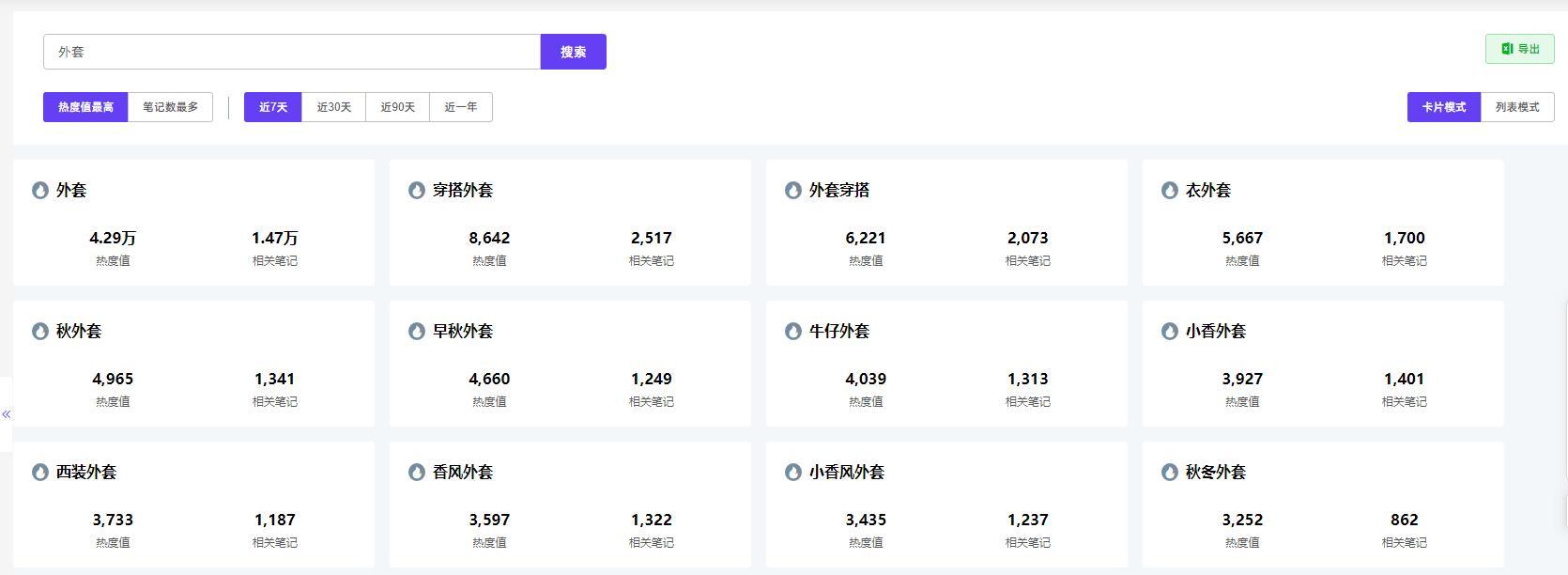Click the flame icon beside 穿搭外套
Image resolution: width=1568 pixels, height=575 pixels.
(417, 190)
